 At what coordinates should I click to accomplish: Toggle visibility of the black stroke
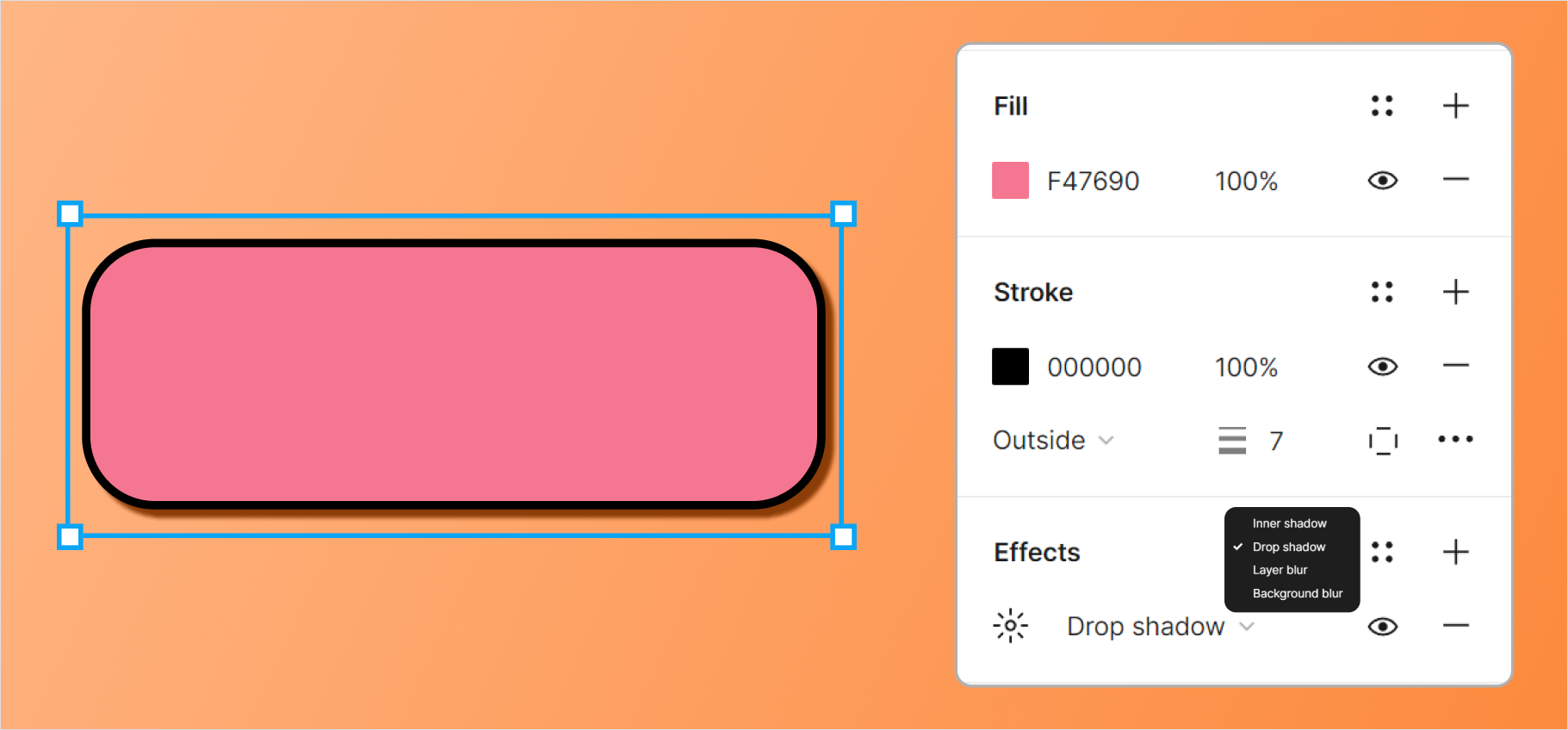[1382, 367]
